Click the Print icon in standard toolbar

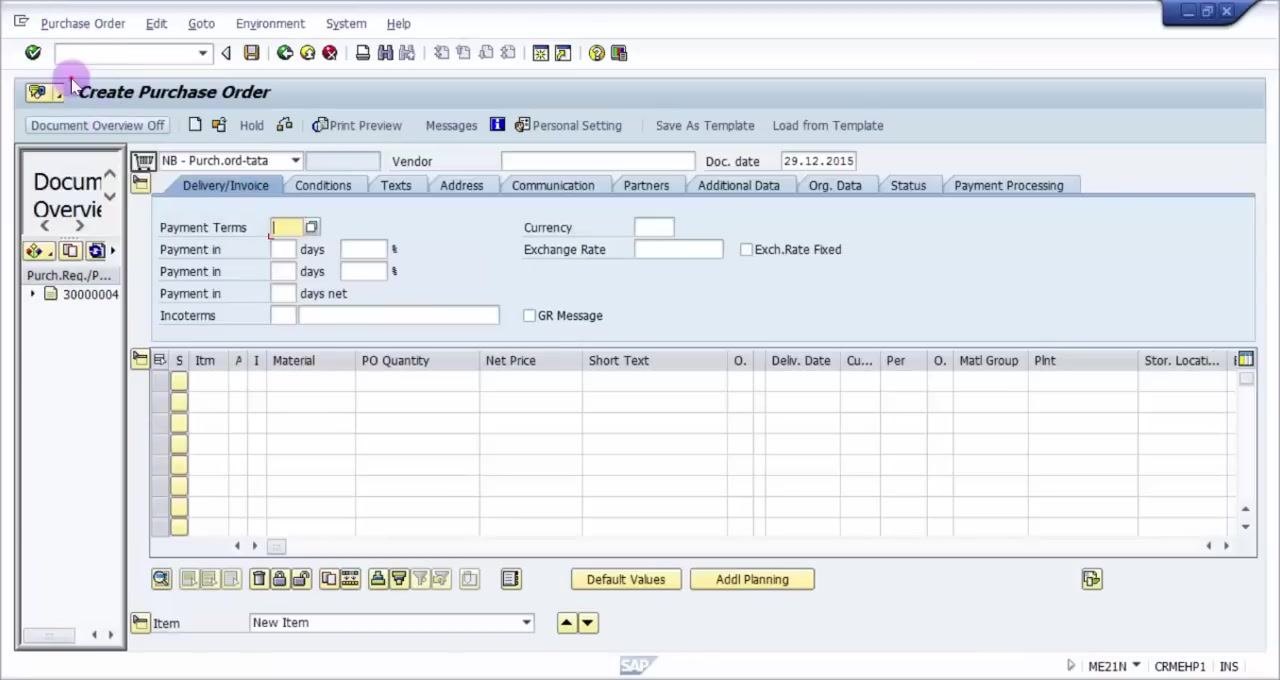point(363,53)
